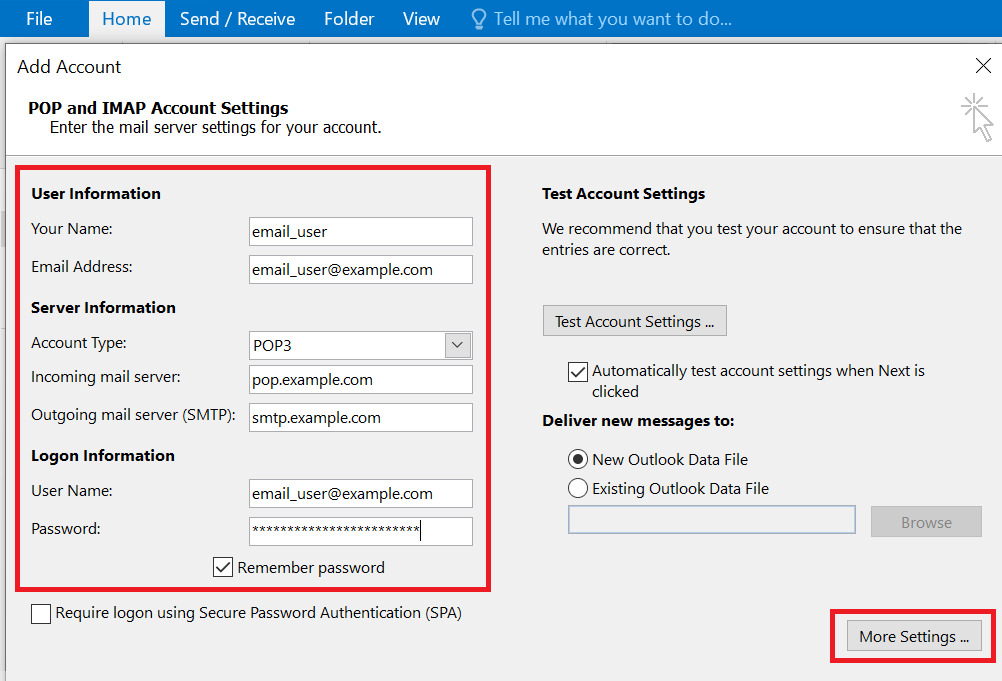This screenshot has width=1002, height=681.
Task: Click the Incoming mail server field
Action: [360, 379]
